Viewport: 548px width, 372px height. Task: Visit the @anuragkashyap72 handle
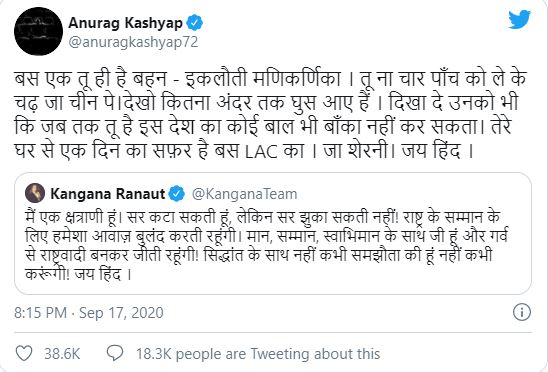tap(133, 42)
